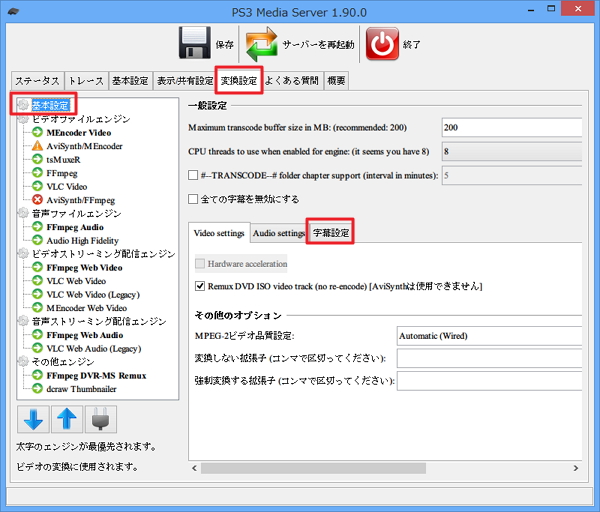Click the chapter interval minutes field
Screen dimensions: 600x512
(x=512, y=175)
